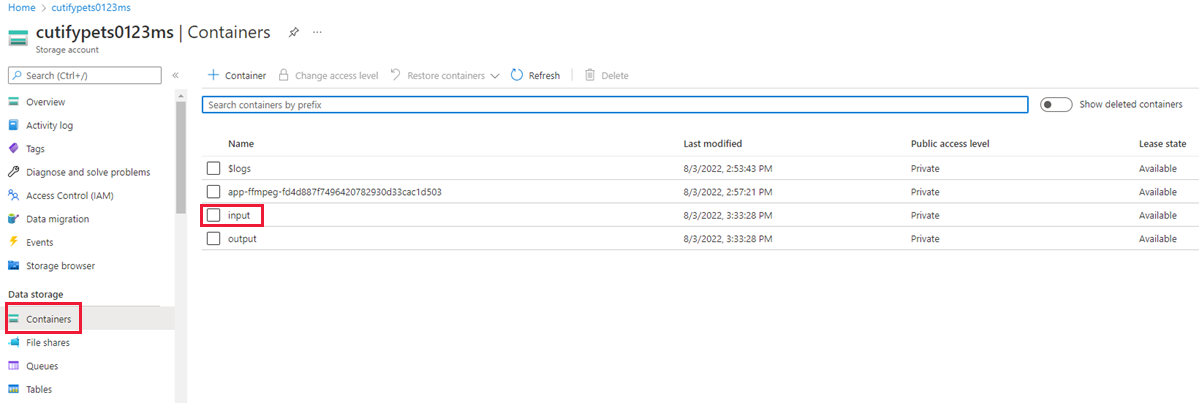
Task: Collapse the left navigation menu
Action: coord(175,75)
